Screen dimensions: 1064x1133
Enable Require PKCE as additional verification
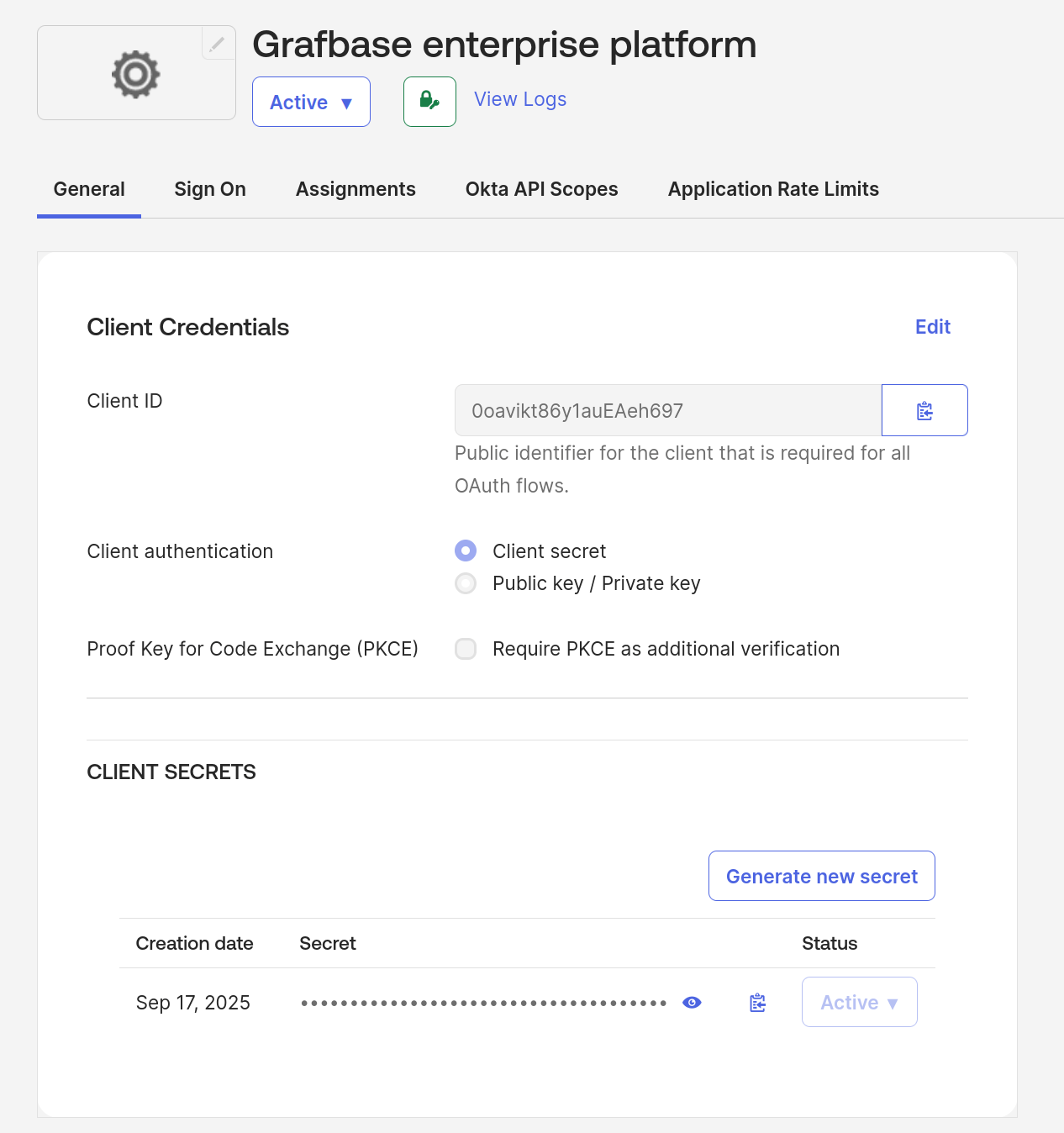466,649
